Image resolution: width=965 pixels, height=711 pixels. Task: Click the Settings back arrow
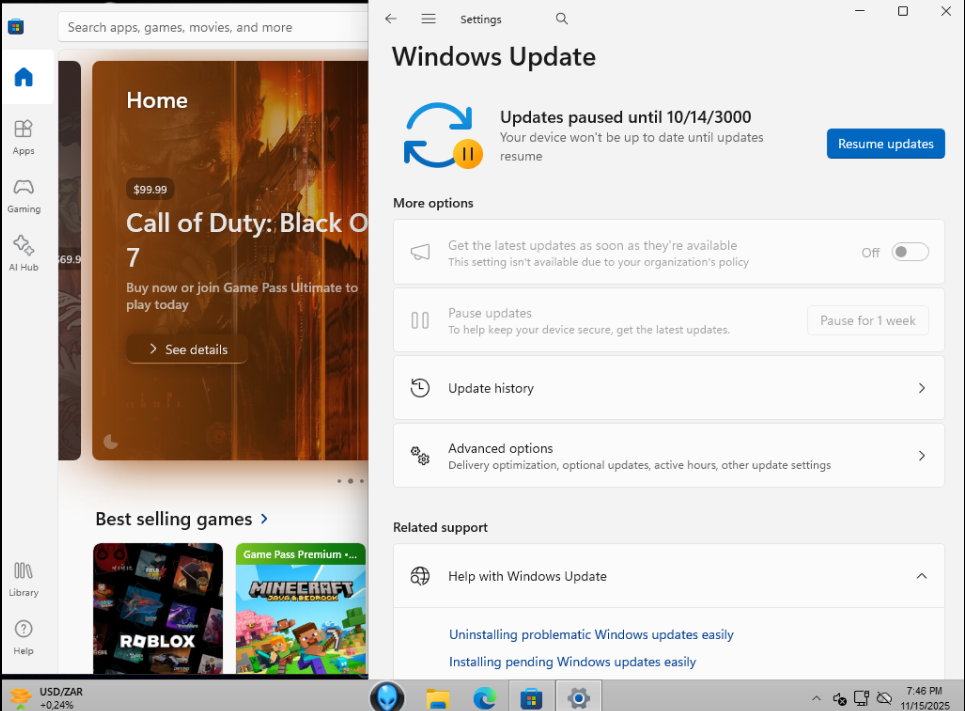coord(391,19)
